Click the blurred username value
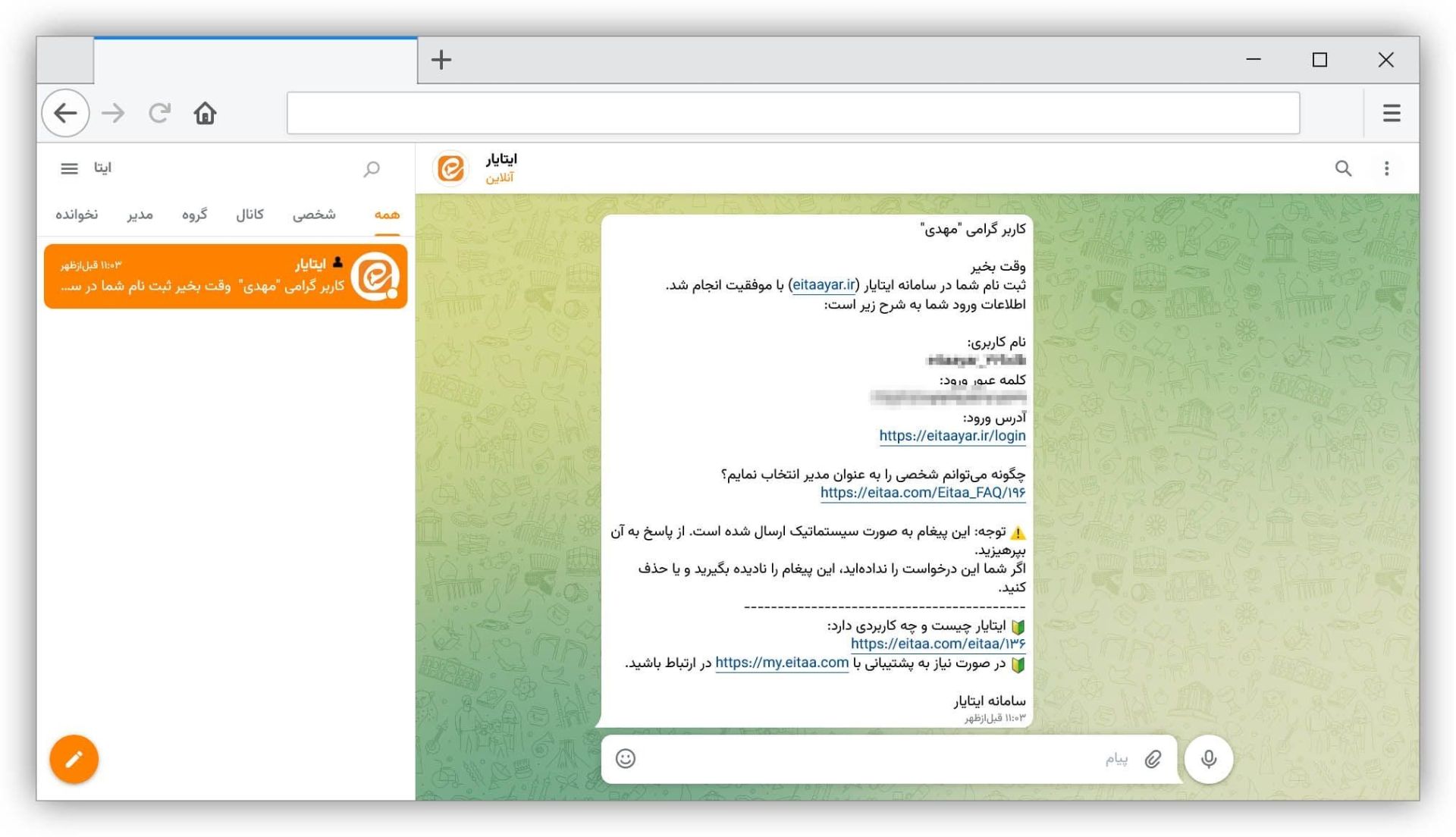This screenshot has height=837, width=1456. click(x=976, y=361)
